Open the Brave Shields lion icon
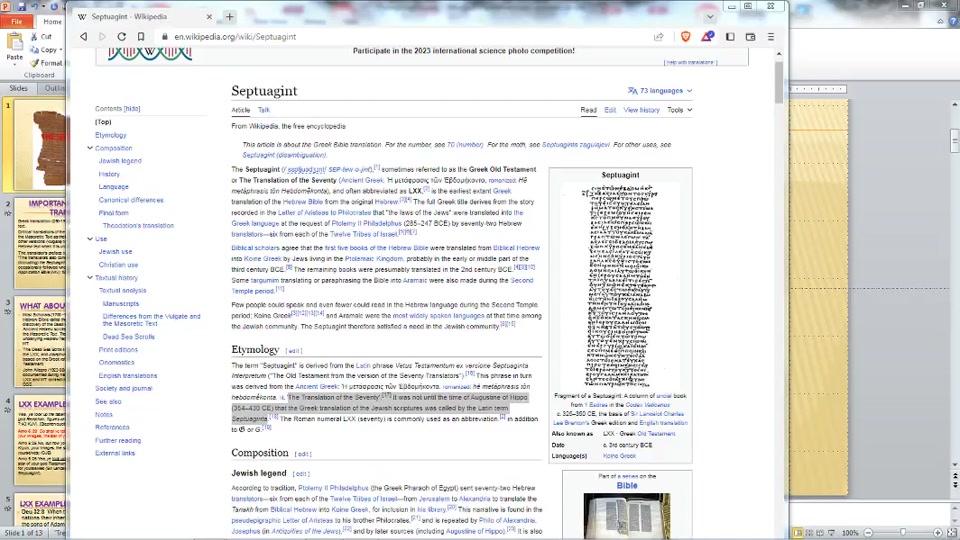This screenshot has width=960, height=540. click(685, 37)
